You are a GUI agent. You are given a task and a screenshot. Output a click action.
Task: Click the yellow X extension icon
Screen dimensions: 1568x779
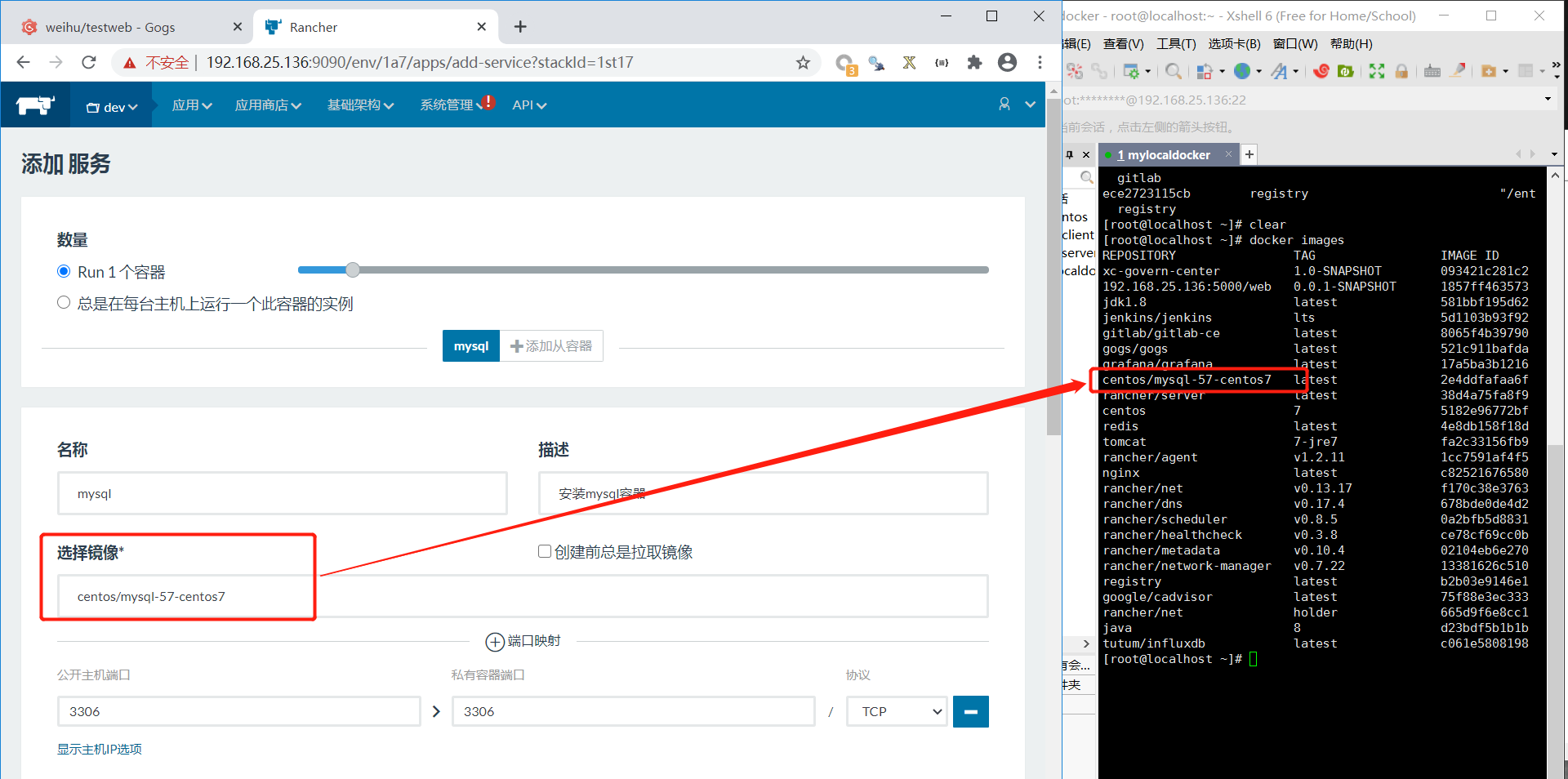(909, 63)
